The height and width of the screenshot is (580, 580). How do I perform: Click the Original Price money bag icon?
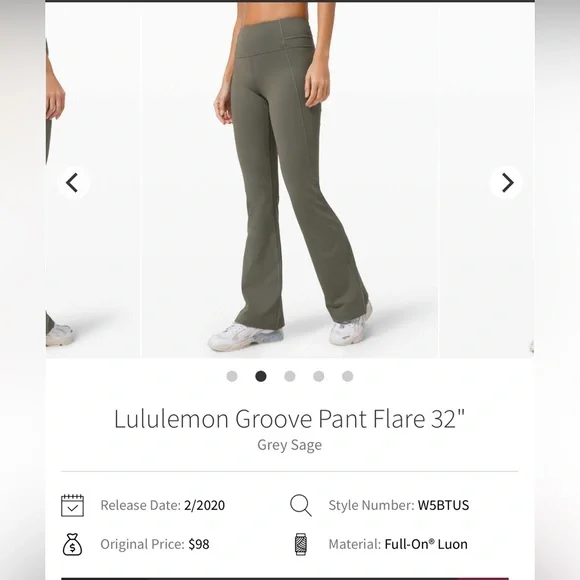tap(72, 544)
